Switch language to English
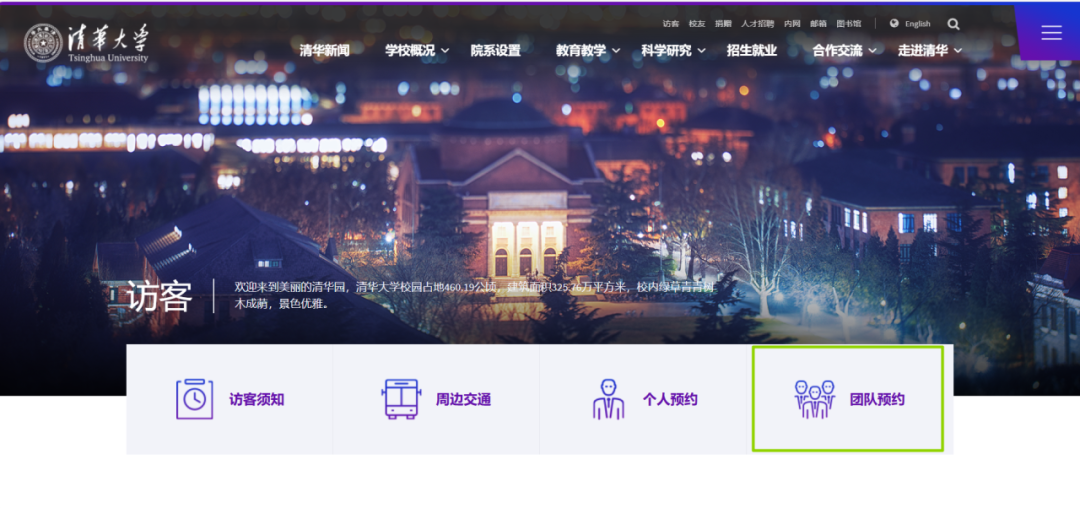This screenshot has width=1080, height=508. 917,24
